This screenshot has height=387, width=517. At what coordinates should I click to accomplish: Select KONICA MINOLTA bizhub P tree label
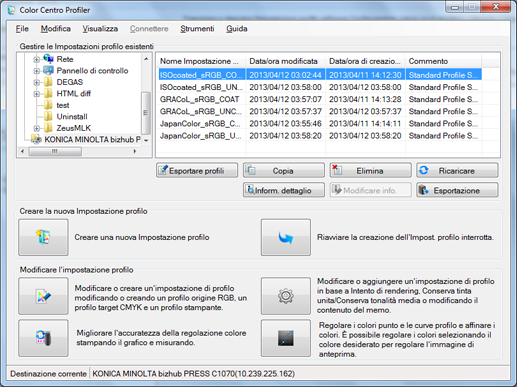[93, 139]
